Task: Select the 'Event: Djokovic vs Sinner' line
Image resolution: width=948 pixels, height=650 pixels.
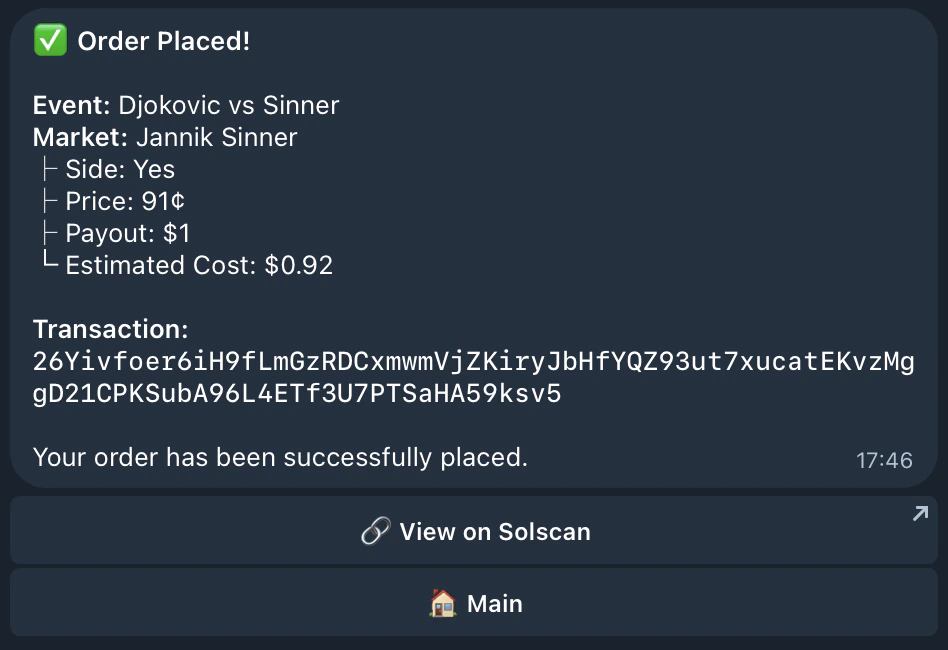Action: 186,105
